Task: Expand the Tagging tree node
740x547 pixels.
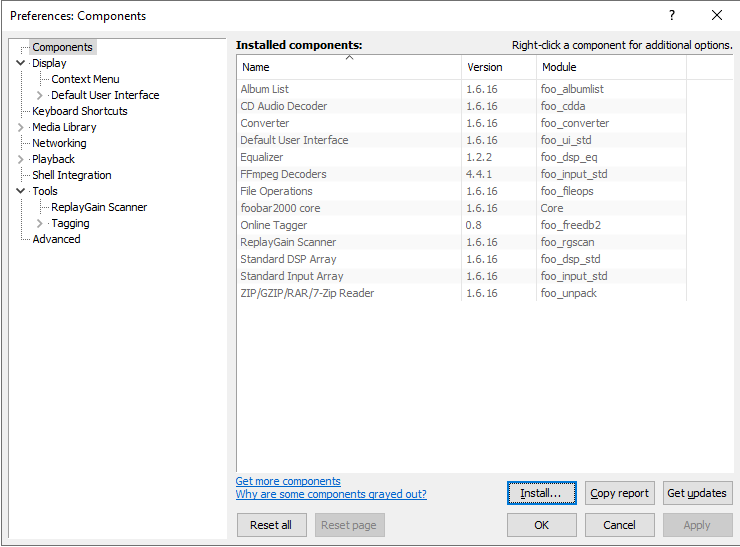Action: pyautogui.click(x=40, y=223)
